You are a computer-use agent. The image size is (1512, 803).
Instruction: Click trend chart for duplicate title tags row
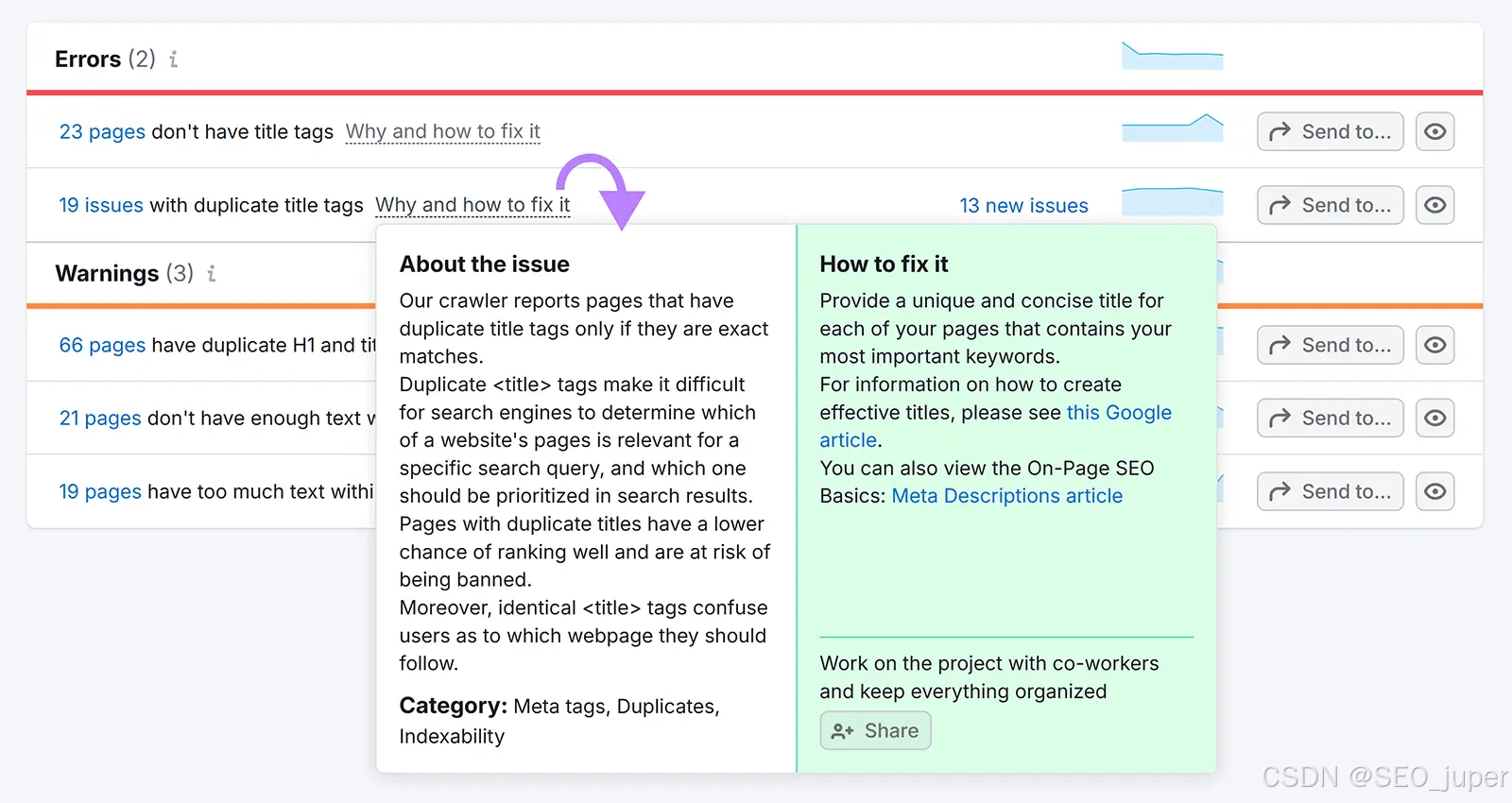coord(1173,201)
